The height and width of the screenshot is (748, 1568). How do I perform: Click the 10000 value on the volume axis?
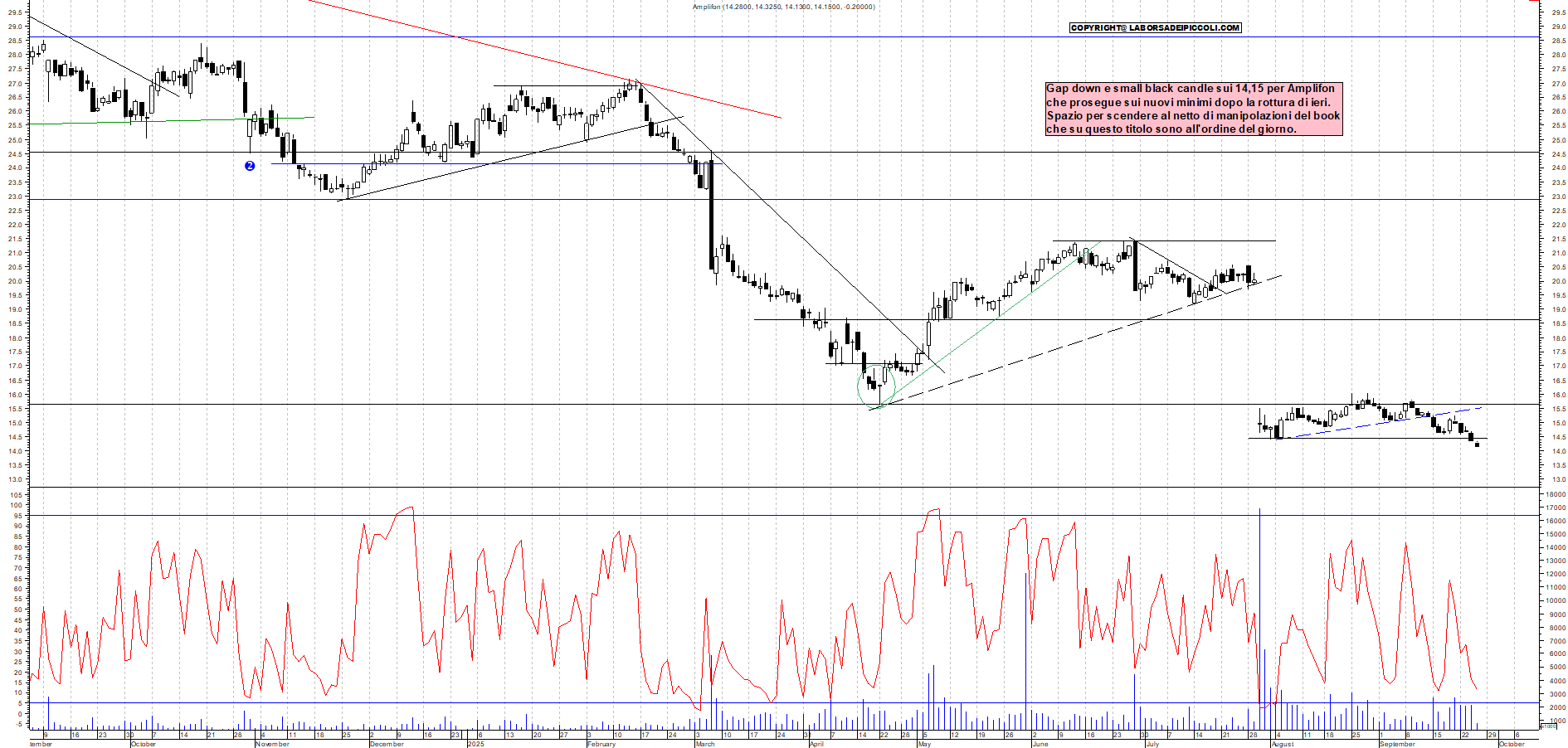click(1556, 600)
